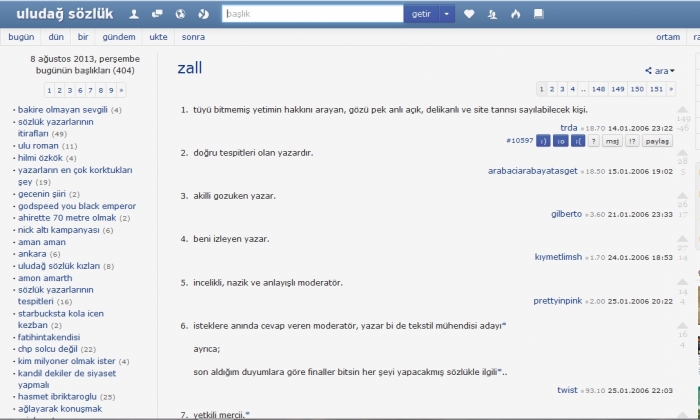This screenshot has width=700, height=420.
Task: Click the user profile icon in header
Action: pyautogui.click(x=133, y=14)
